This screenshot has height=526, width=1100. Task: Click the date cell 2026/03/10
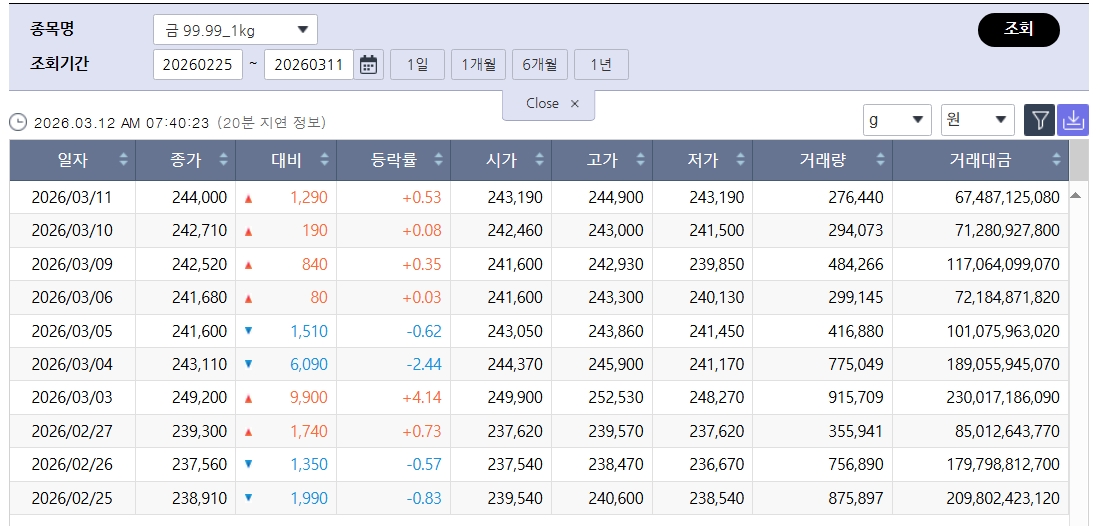72,231
